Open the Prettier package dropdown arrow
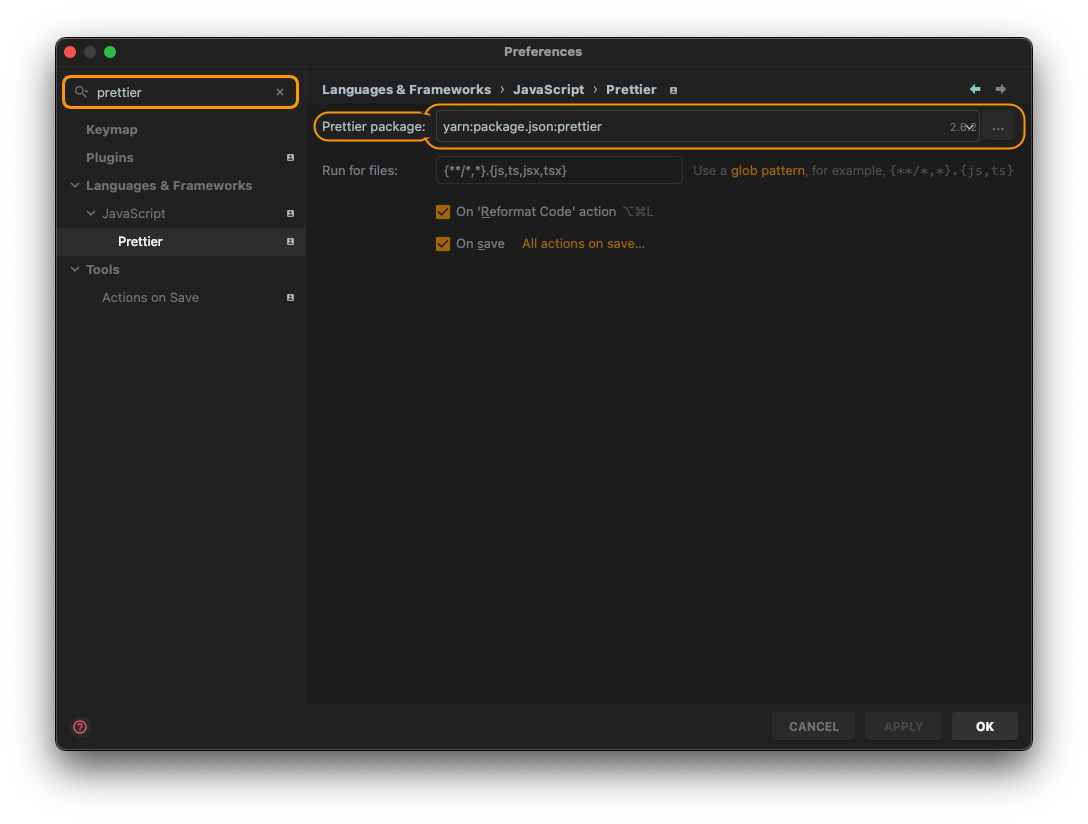The height and width of the screenshot is (824, 1088). point(970,127)
